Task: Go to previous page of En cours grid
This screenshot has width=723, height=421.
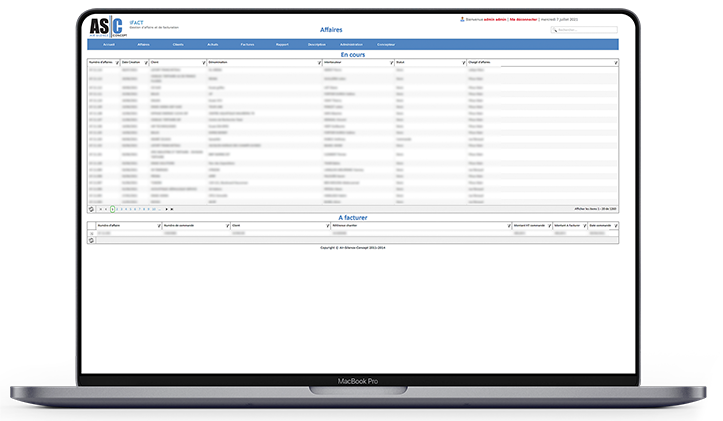Action: [106, 209]
